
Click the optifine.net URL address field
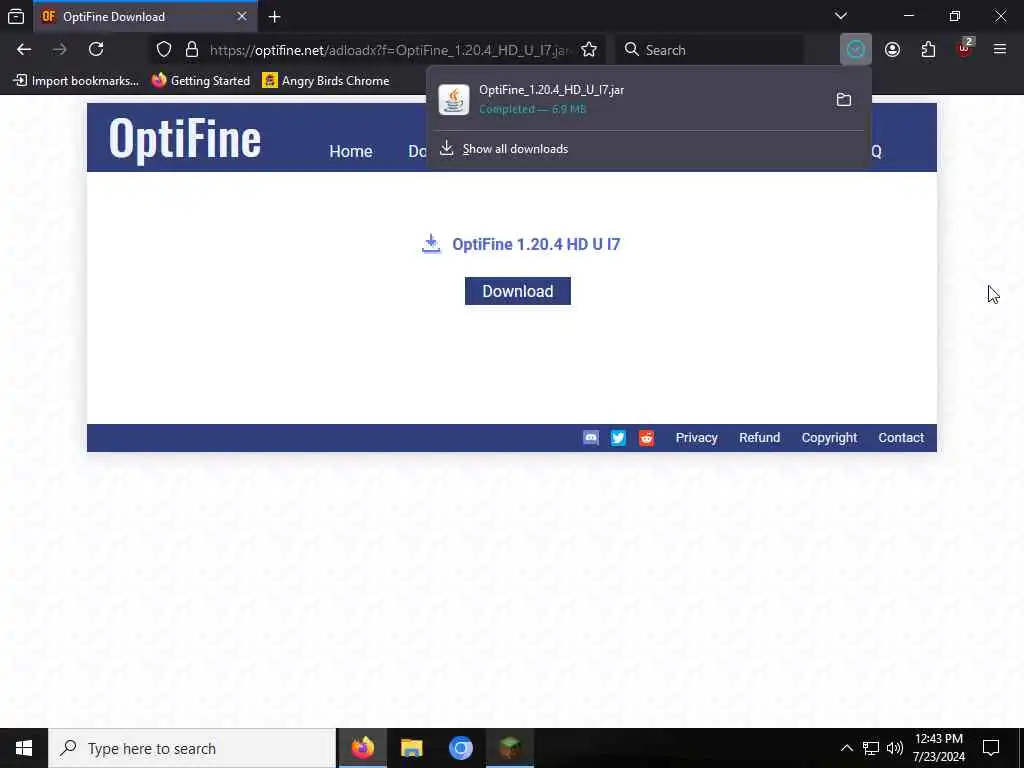pyautogui.click(x=389, y=50)
